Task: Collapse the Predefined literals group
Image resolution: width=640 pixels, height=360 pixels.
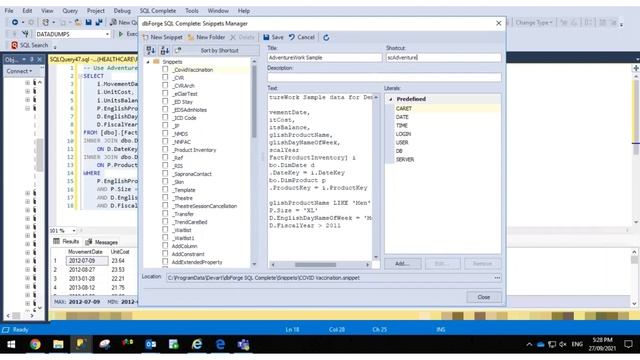Action: click(391, 99)
